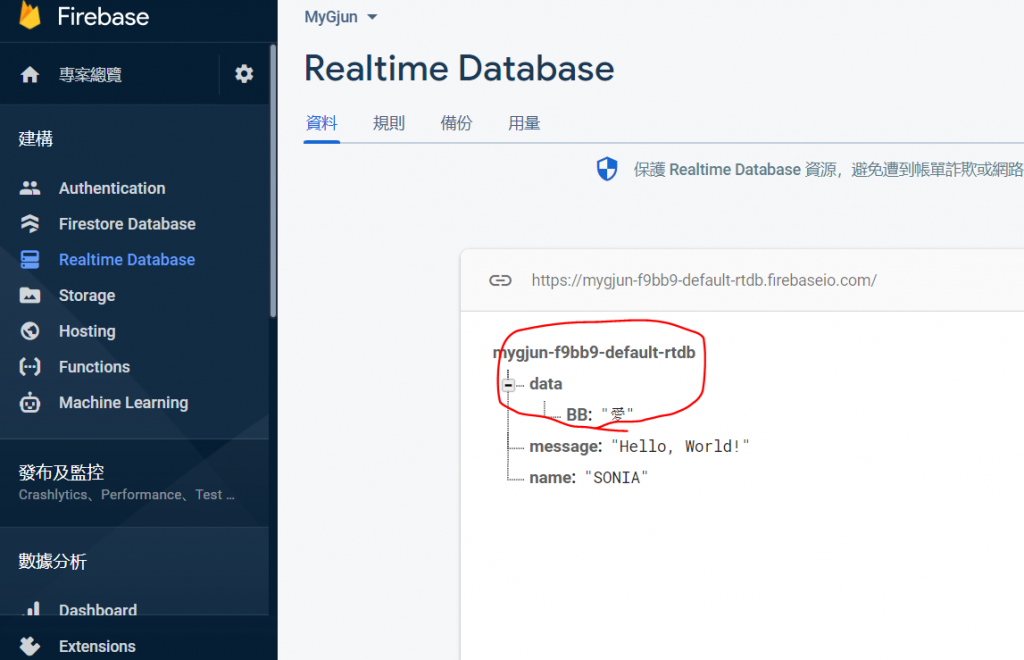The image size is (1024, 660).
Task: Collapse the data node in tree
Action: [x=508, y=385]
